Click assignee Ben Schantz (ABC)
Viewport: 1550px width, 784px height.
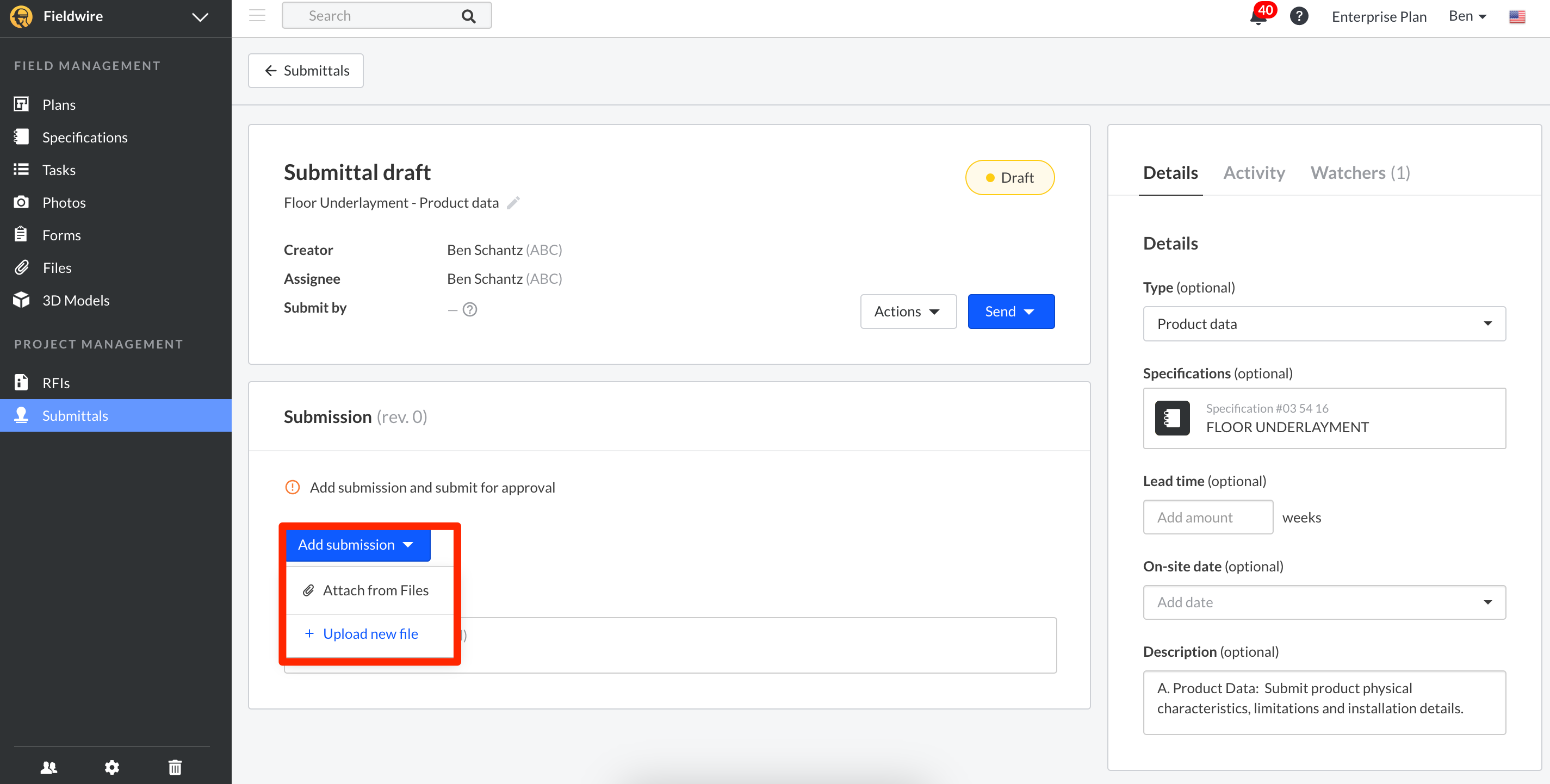[x=504, y=278]
